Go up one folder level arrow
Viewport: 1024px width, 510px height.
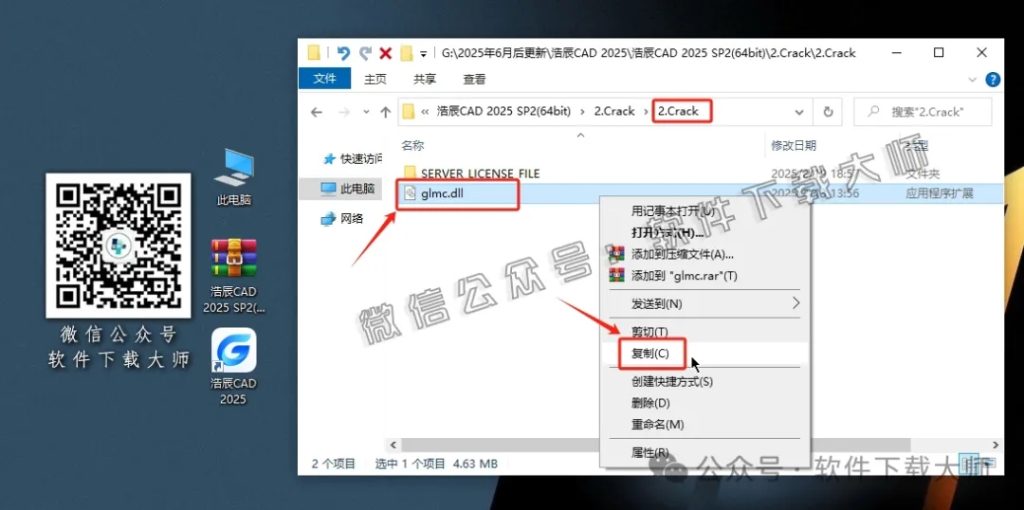coord(385,112)
